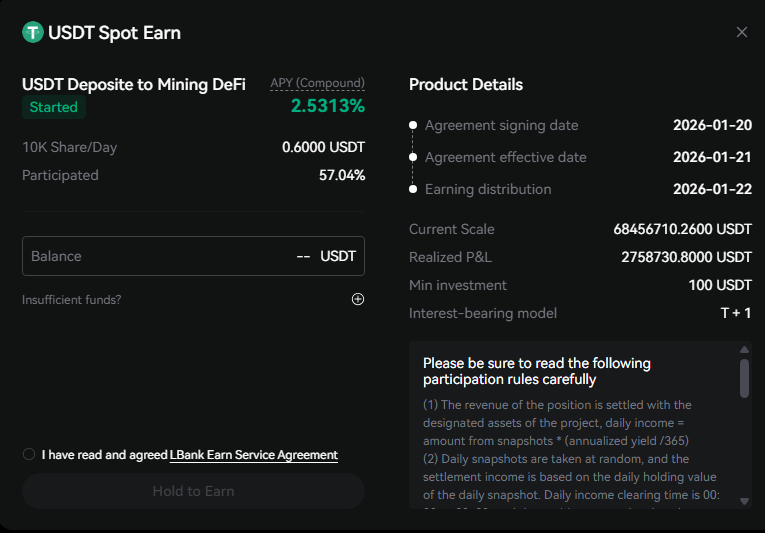The image size is (765, 533).
Task: Click the Agreement effective date timeline dot
Action: [413, 157]
